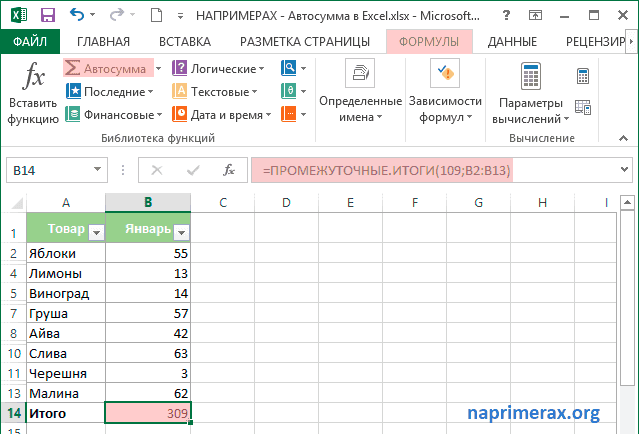Click the fx button in the formula bar
This screenshot has height=434, width=639.
pos(228,170)
